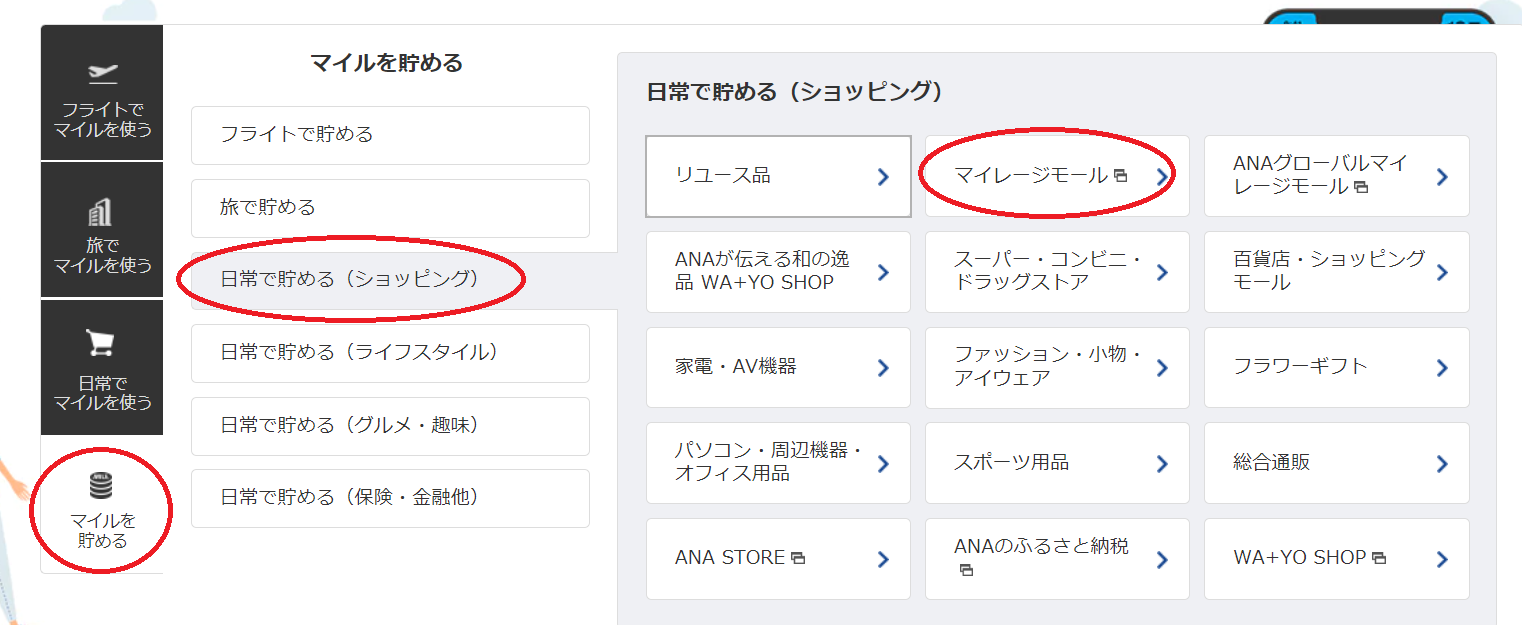The image size is (1522, 625).
Task: Open the ANAのふるさと納税 link
Action: coord(1057,559)
